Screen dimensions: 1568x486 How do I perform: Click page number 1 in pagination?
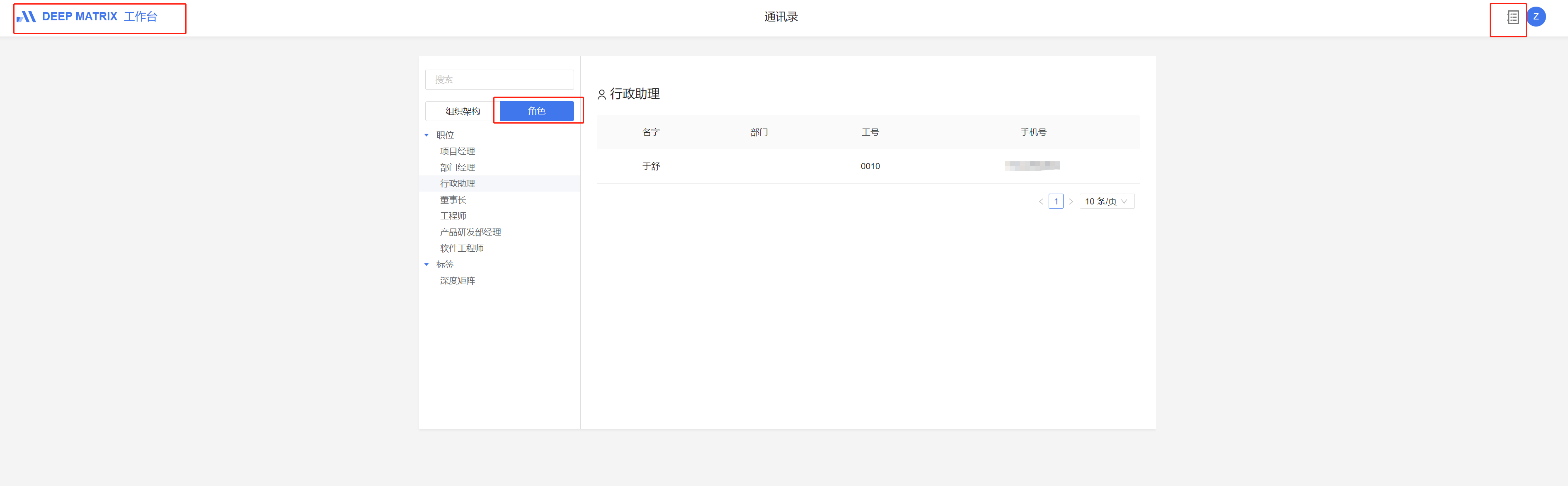[1056, 202]
